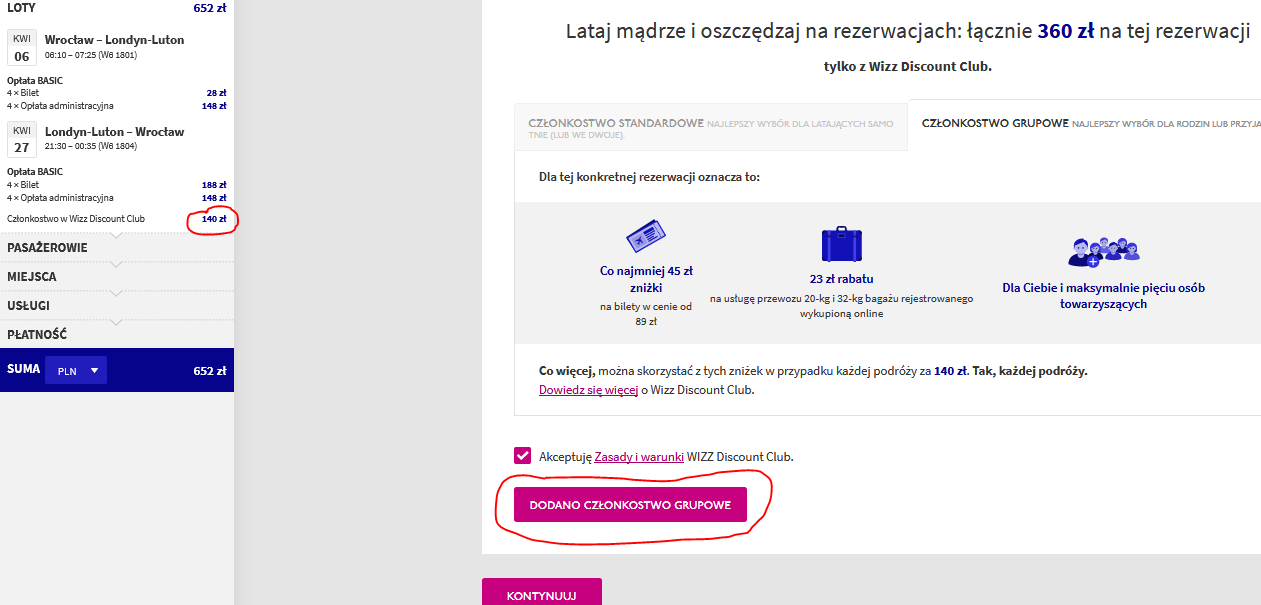1261x605 pixels.
Task: Click the Dla Ciebie i maksymalnie pięciu osób text
Action: coord(1103,296)
